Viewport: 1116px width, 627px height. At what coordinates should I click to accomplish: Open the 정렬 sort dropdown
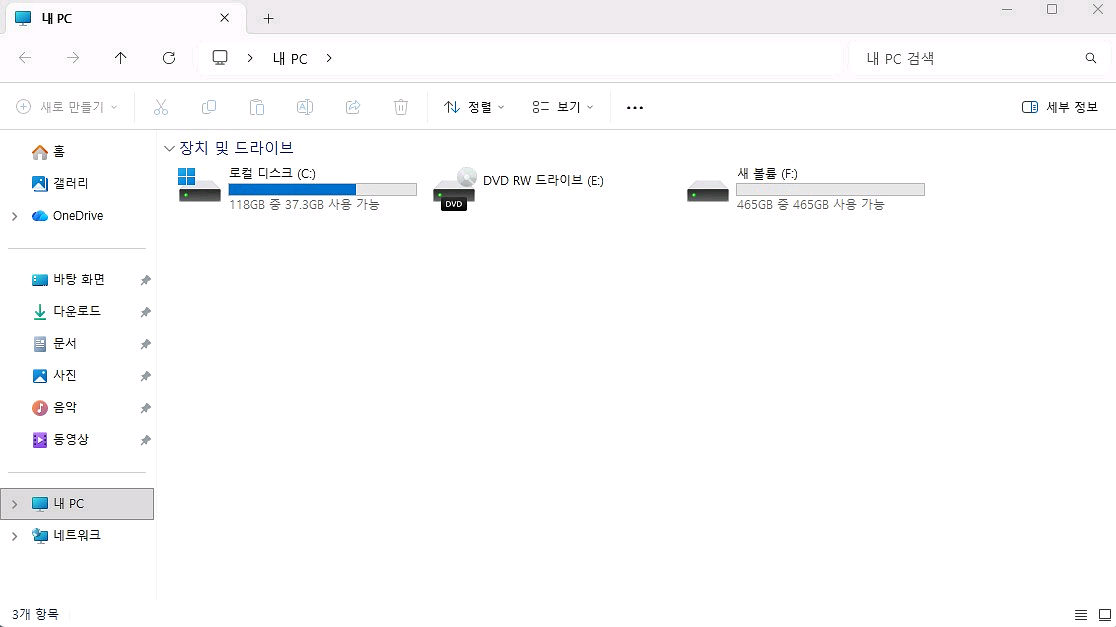pyautogui.click(x=474, y=107)
